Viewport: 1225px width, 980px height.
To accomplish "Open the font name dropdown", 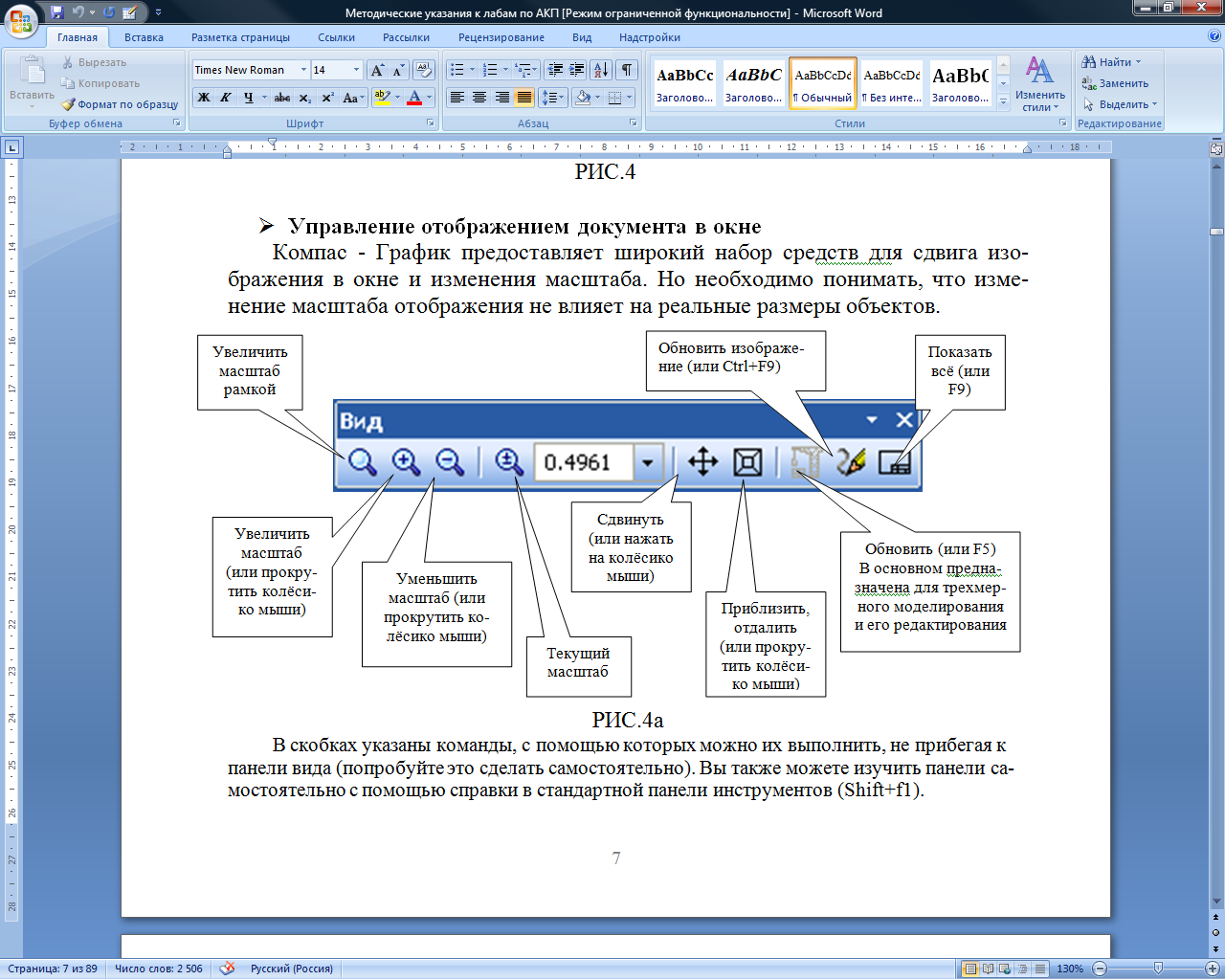I will [303, 70].
